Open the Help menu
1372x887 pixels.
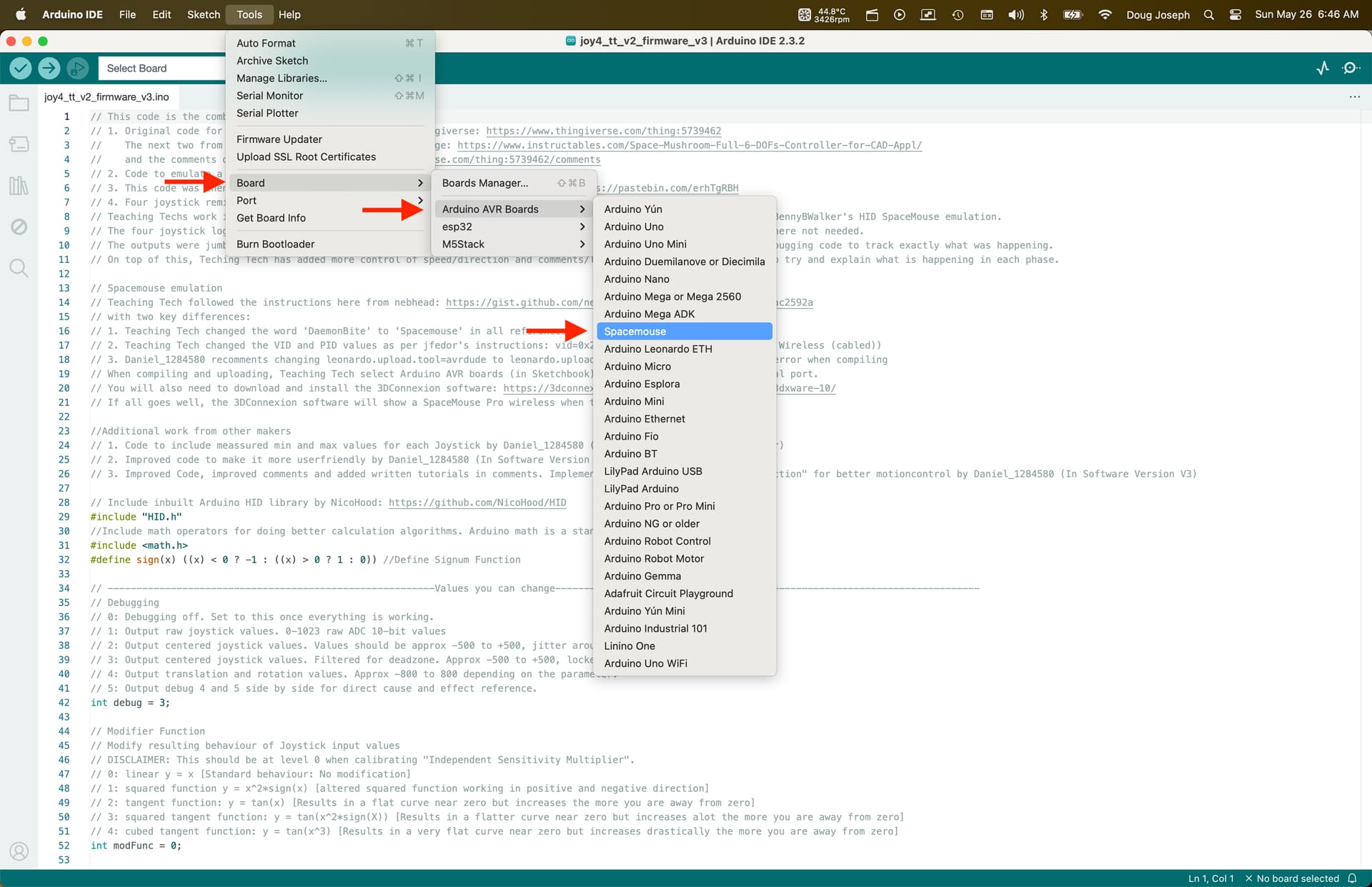coord(289,14)
